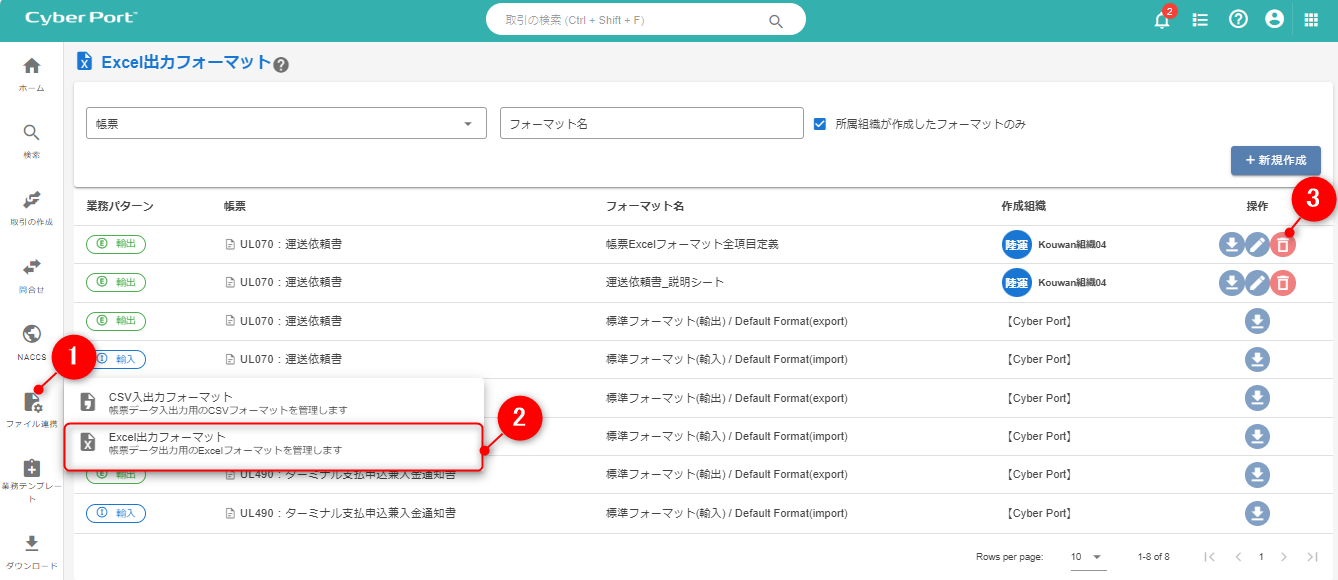Open NACCS globe icon in sidebar
This screenshot has height=580, width=1338.
coord(32,335)
